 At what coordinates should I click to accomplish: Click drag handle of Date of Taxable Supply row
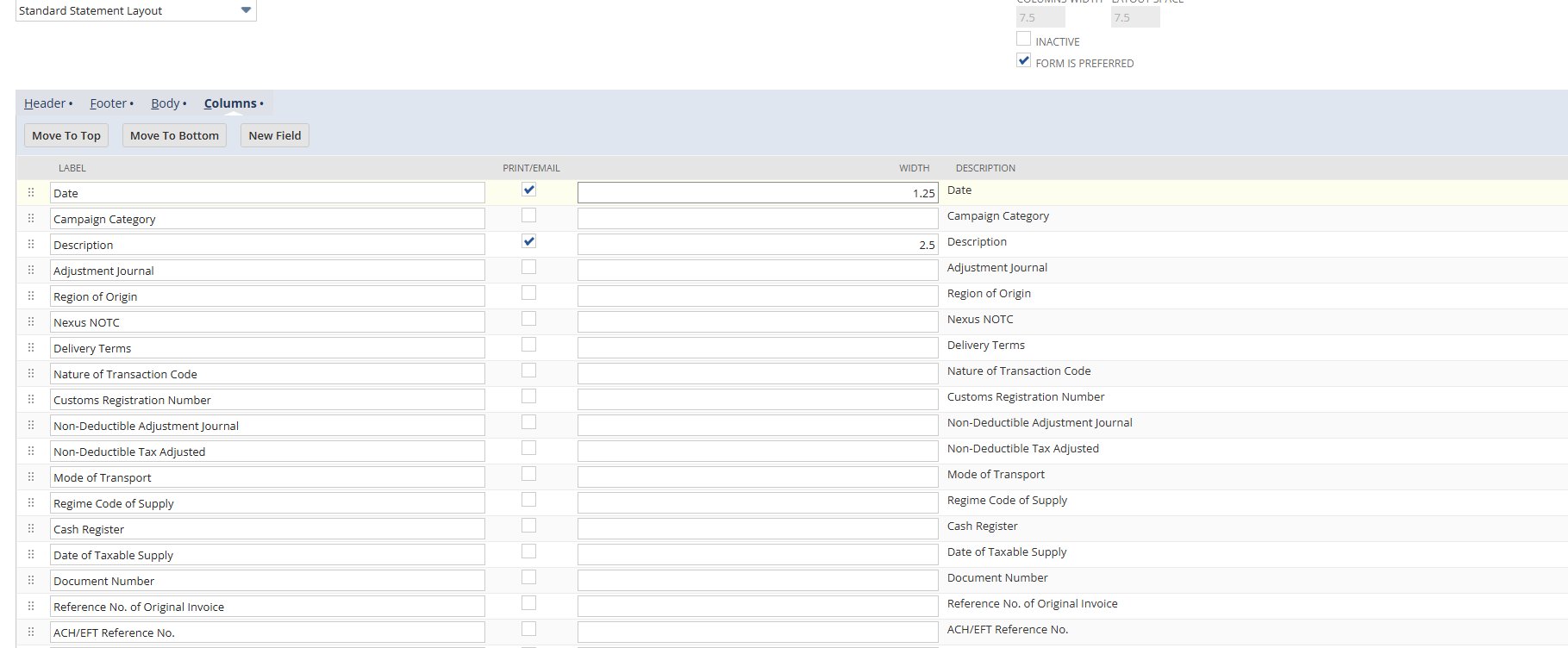pyautogui.click(x=31, y=554)
